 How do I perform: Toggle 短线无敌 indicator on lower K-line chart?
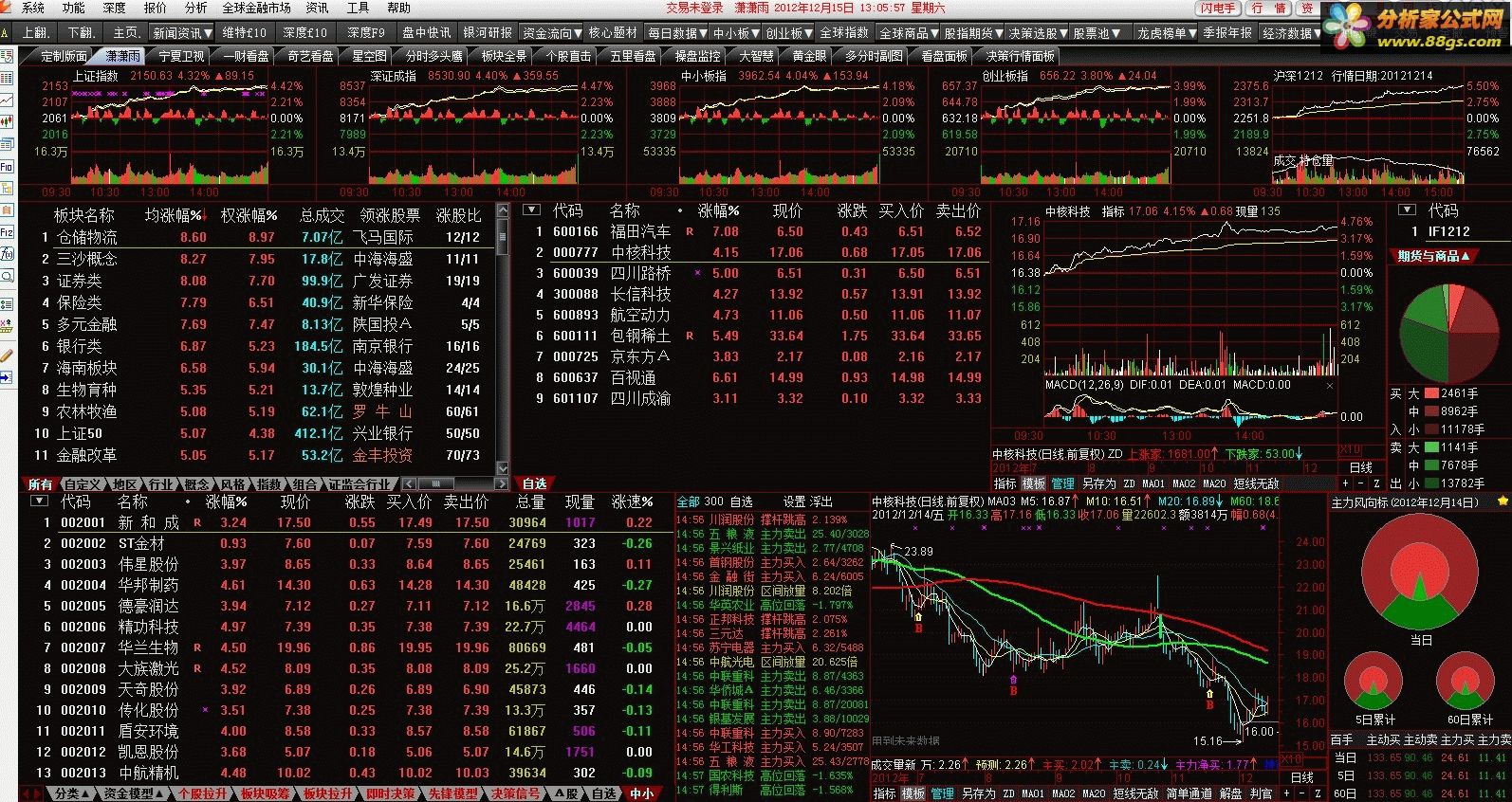[x=1136, y=793]
